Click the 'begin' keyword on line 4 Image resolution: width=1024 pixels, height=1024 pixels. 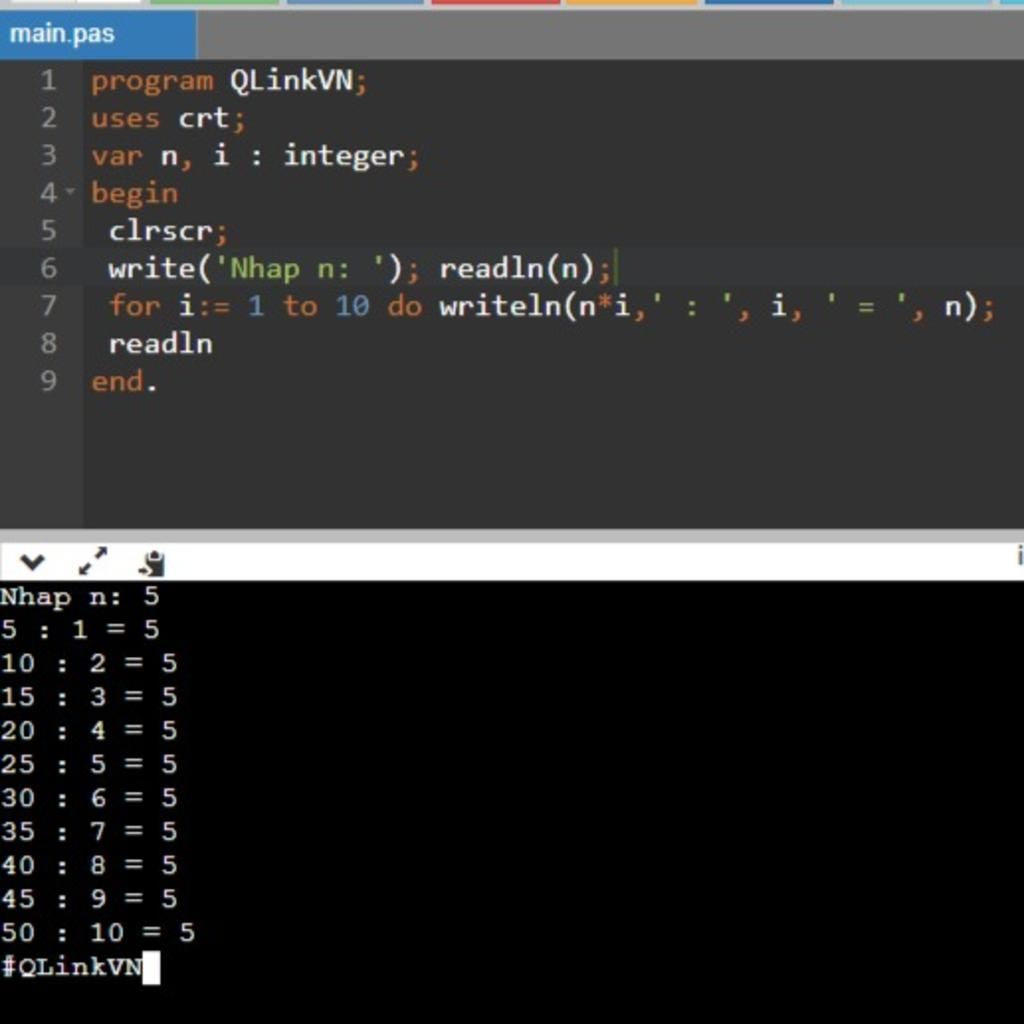[x=135, y=194]
